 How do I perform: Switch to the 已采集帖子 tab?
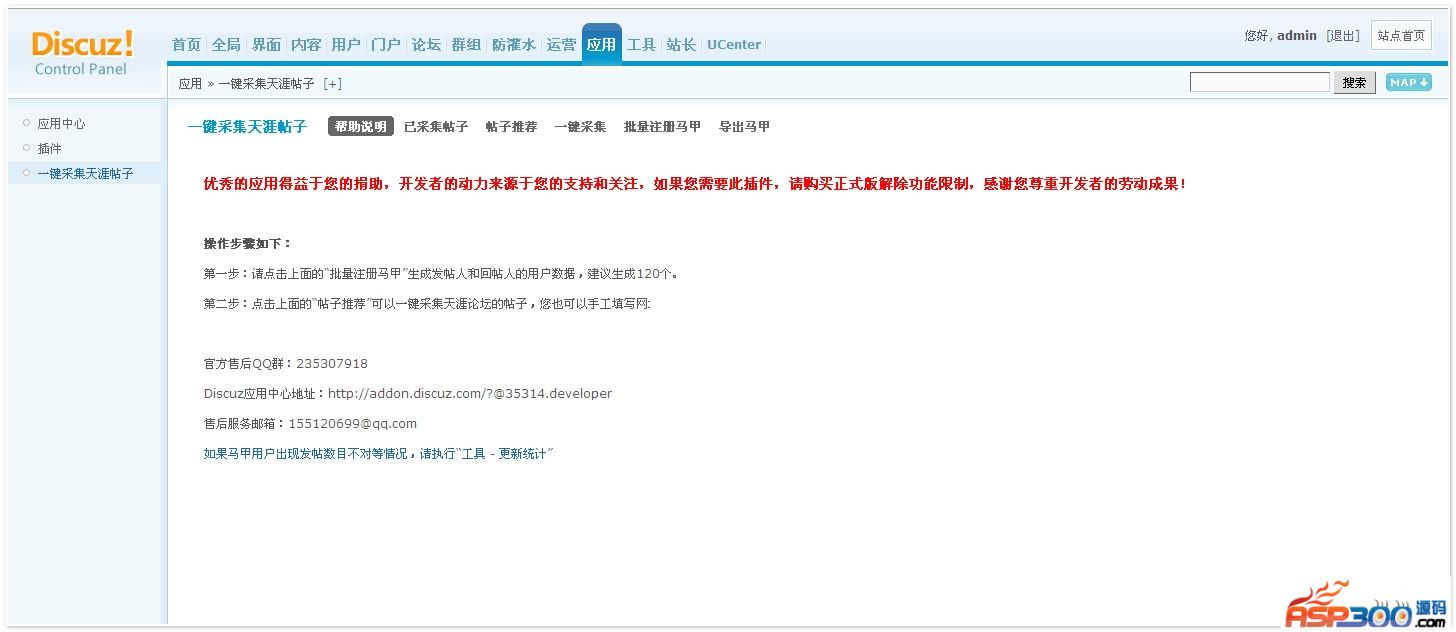[x=436, y=127]
